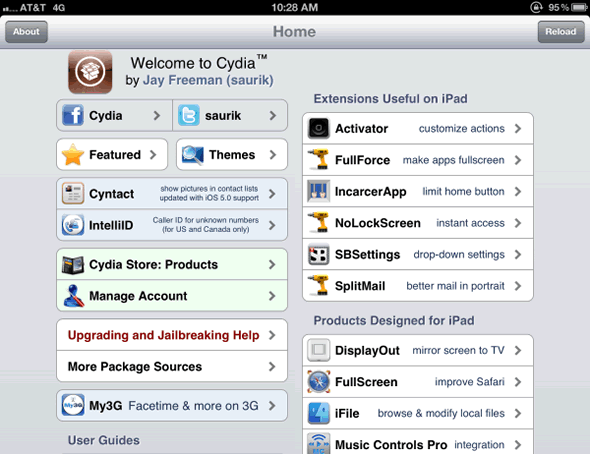Select the My3G Facetime on 3G row
This screenshot has height=454, width=590.
[172, 405]
